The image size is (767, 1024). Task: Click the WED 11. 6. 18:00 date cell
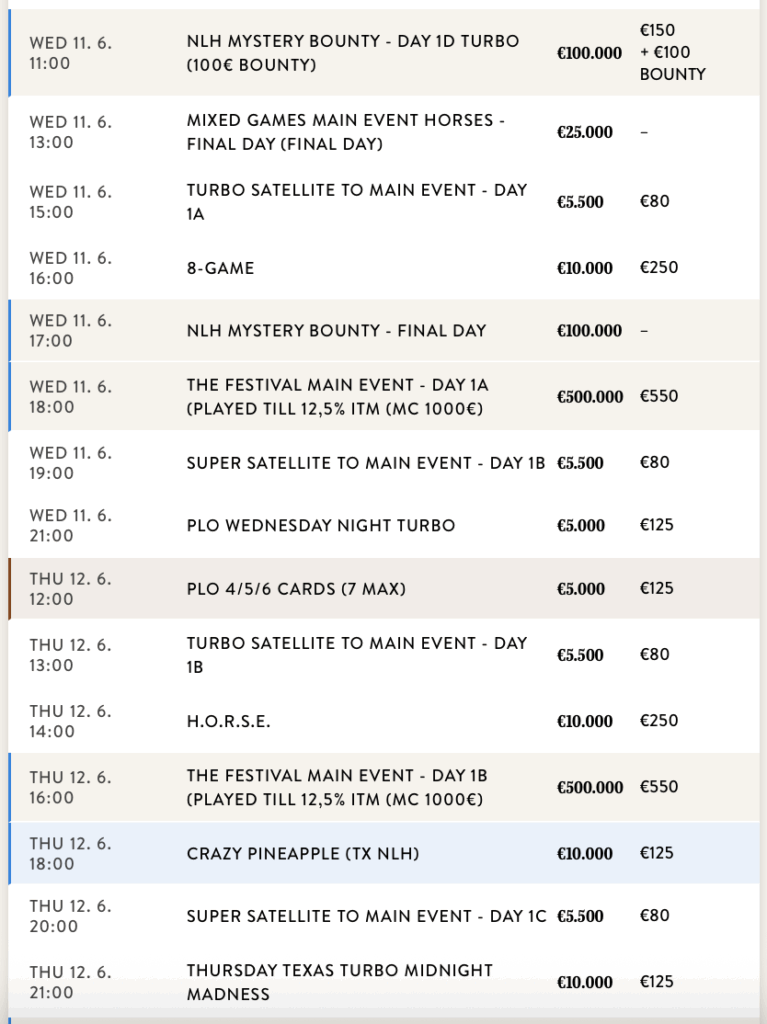click(70, 396)
